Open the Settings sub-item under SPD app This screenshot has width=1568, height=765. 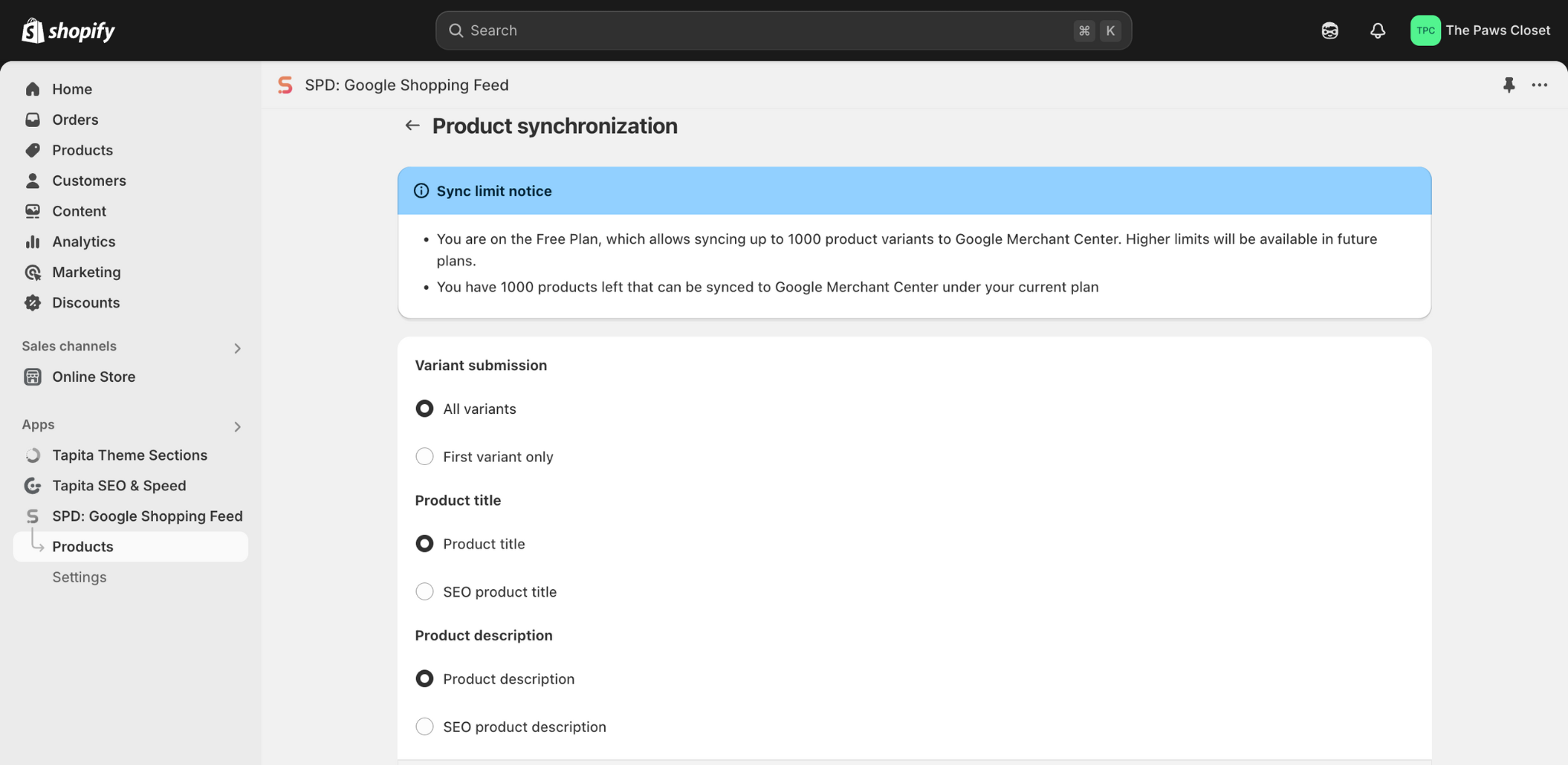pyautogui.click(x=79, y=578)
